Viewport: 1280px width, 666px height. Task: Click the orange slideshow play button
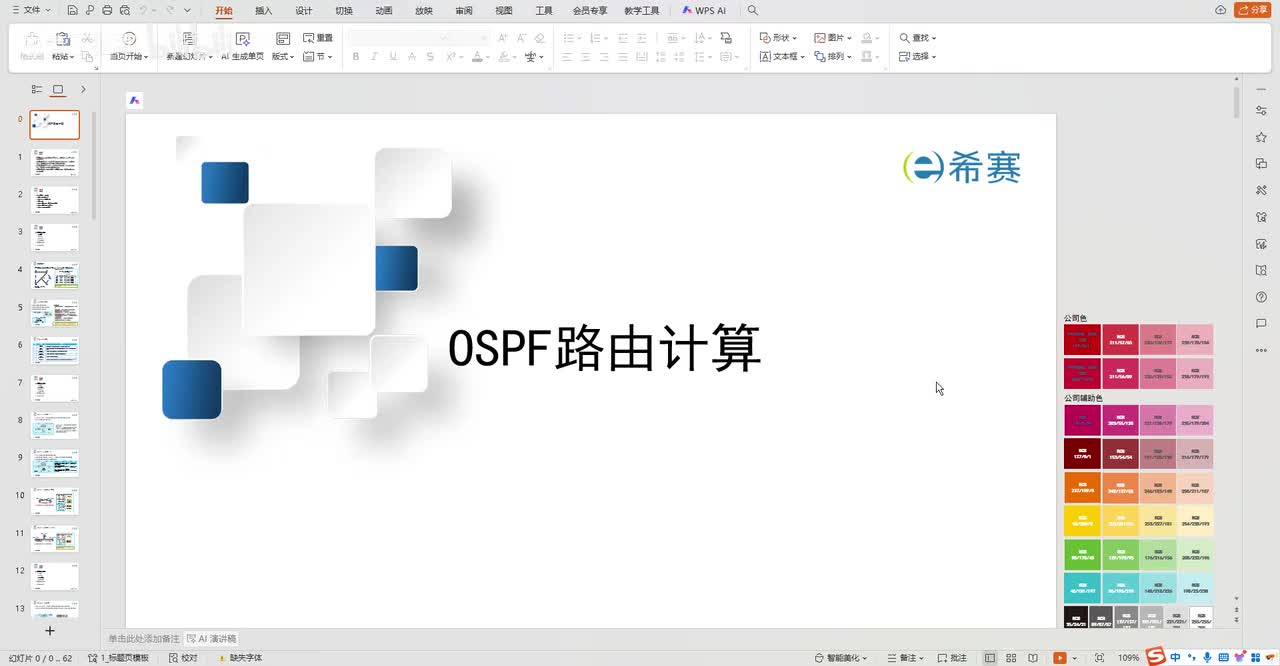point(1060,658)
